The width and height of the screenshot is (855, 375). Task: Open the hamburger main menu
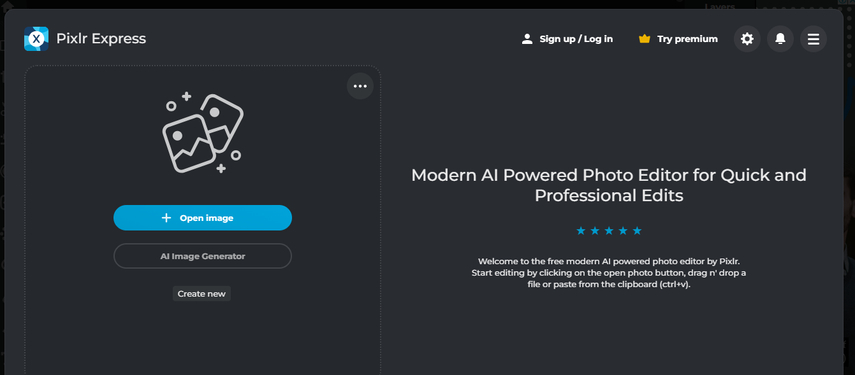(x=814, y=39)
